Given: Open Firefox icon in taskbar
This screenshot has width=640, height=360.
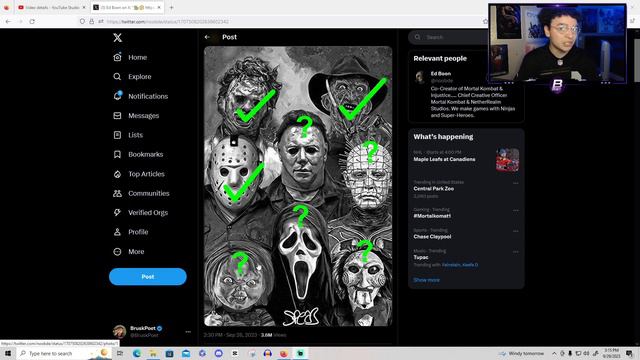Looking at the screenshot, I should pos(284,353).
